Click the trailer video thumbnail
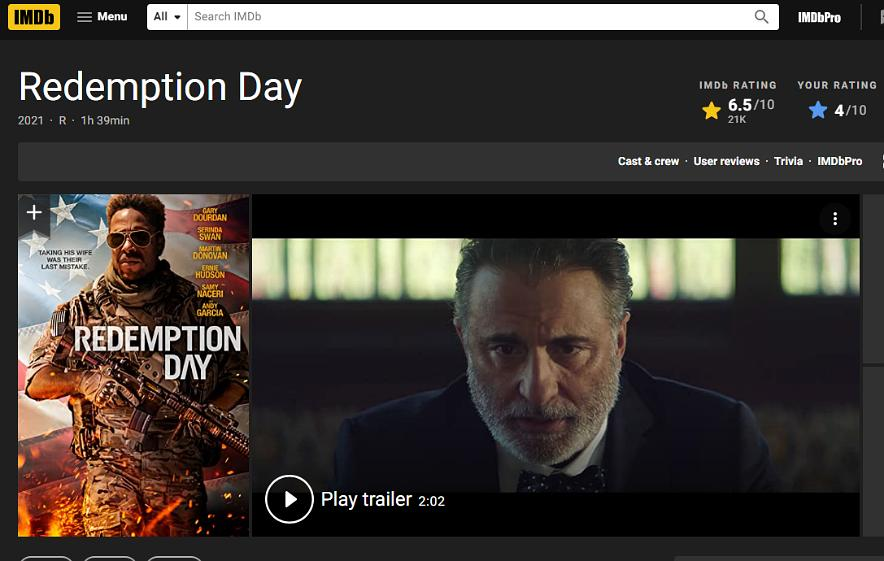 click(x=555, y=360)
